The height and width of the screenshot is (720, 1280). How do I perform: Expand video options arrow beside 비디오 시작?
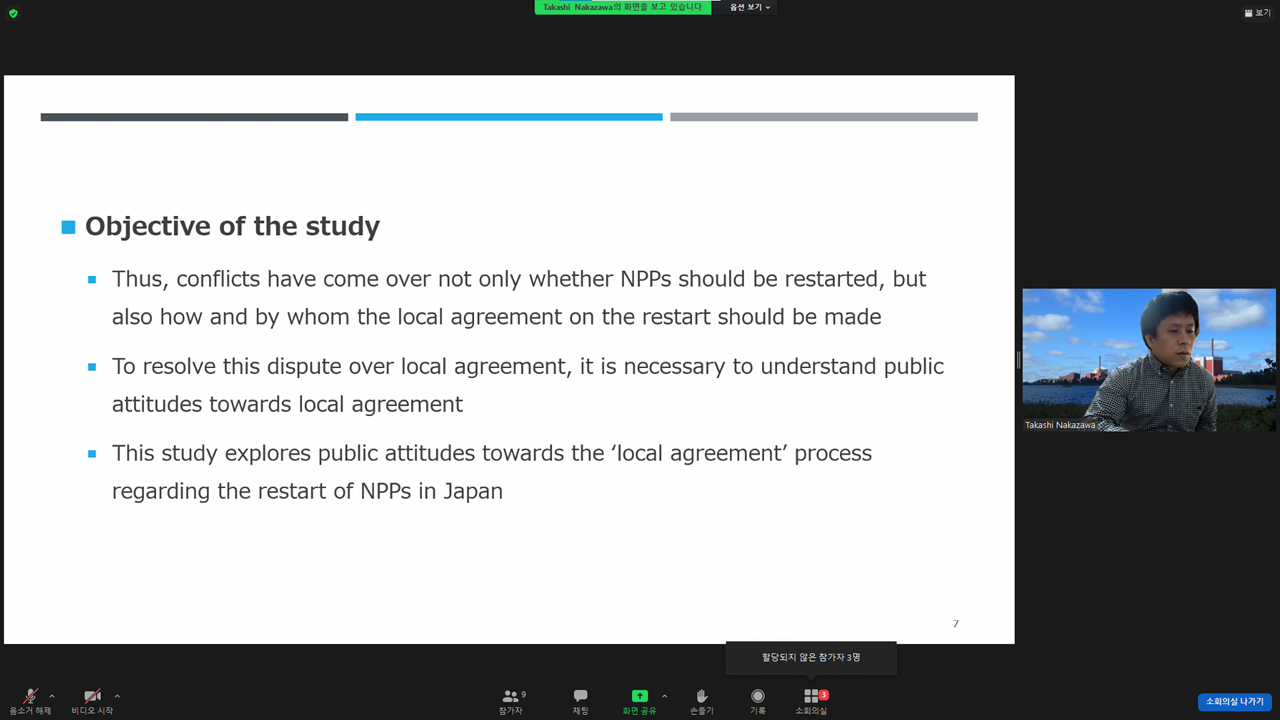pyautogui.click(x=117, y=696)
